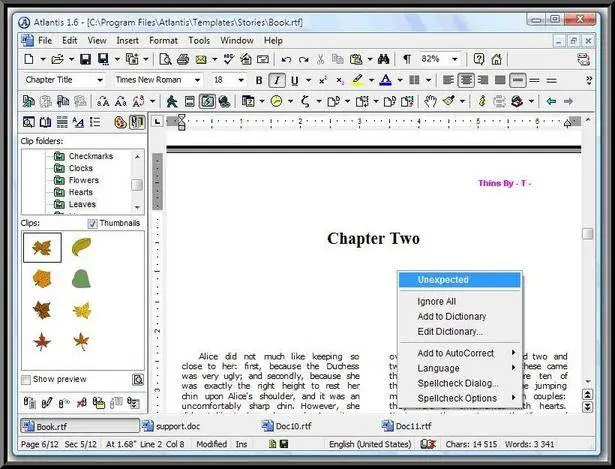The height and width of the screenshot is (469, 615).
Task: Navigate back with green left arrow
Action: 551,102
